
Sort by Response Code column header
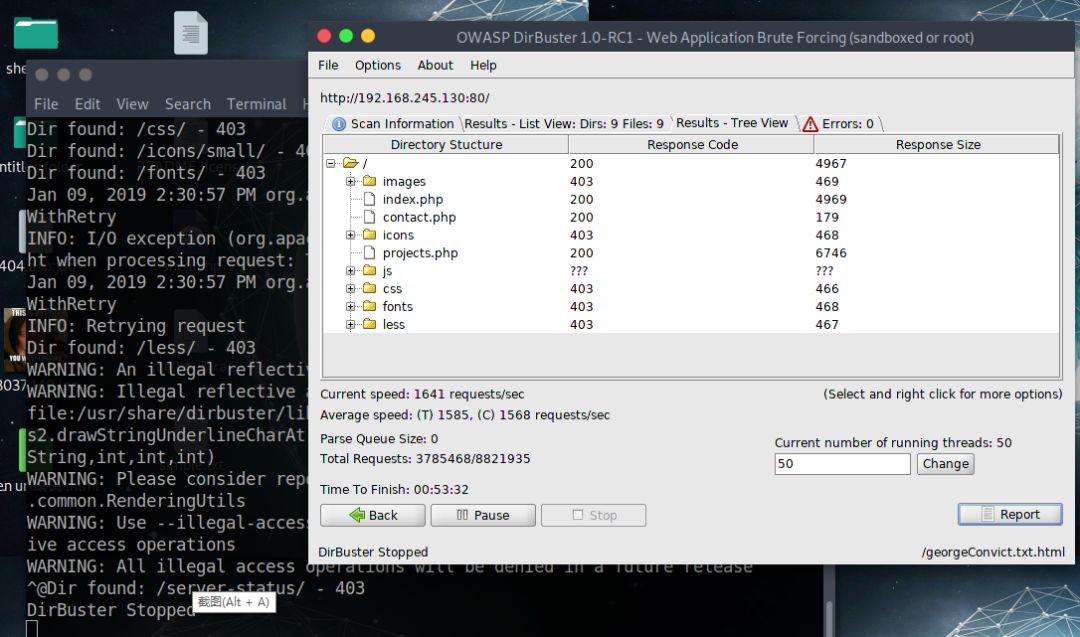point(692,145)
